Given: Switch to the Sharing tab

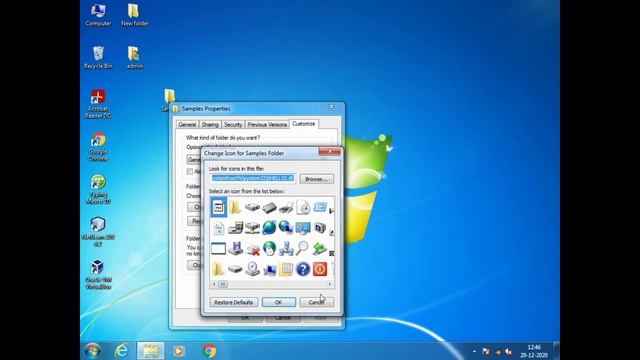Looking at the screenshot, I should click(x=210, y=124).
